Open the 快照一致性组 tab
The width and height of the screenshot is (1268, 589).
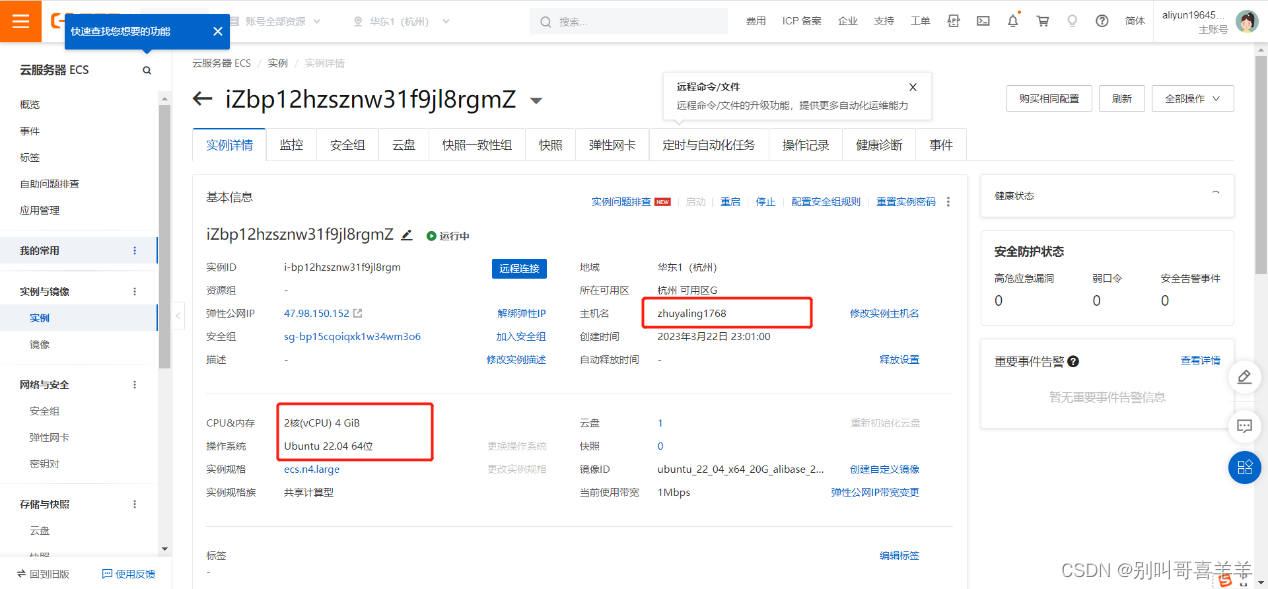[477, 145]
